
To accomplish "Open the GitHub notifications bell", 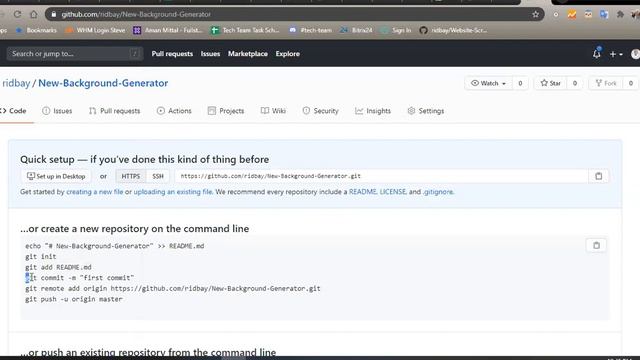I will (x=597, y=53).
